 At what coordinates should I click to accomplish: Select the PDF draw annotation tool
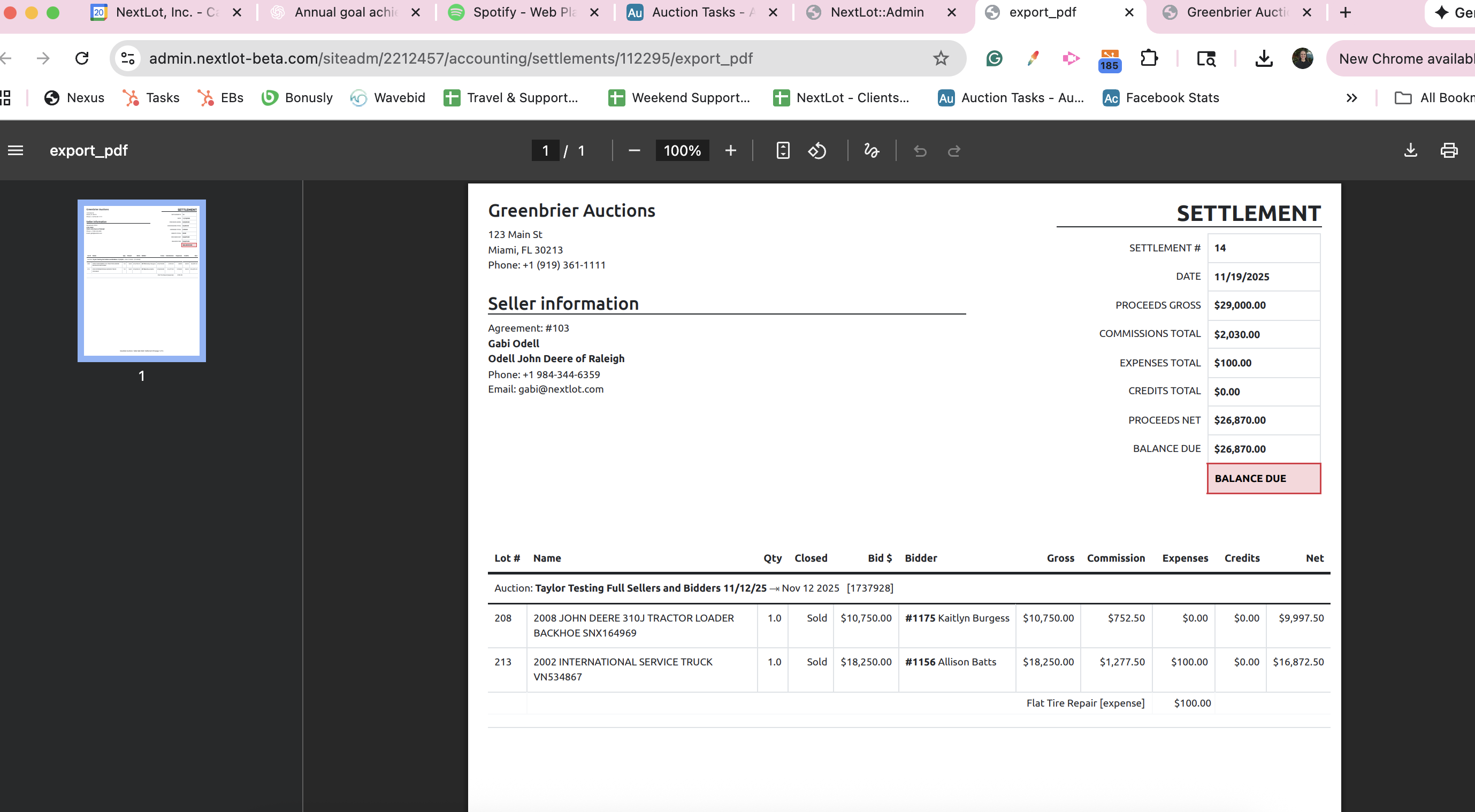[x=872, y=151]
